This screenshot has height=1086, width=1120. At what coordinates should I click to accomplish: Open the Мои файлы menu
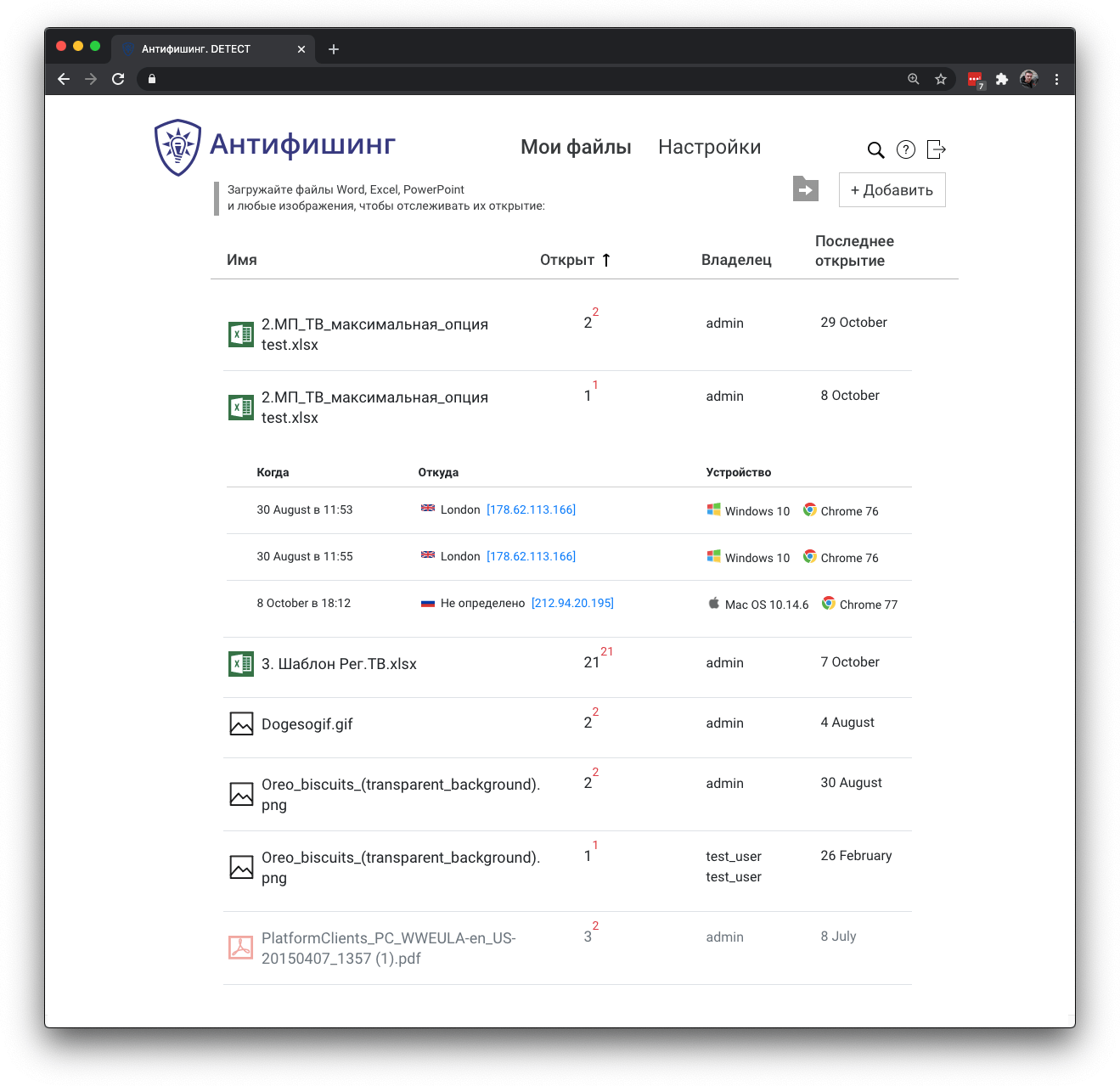(x=576, y=148)
